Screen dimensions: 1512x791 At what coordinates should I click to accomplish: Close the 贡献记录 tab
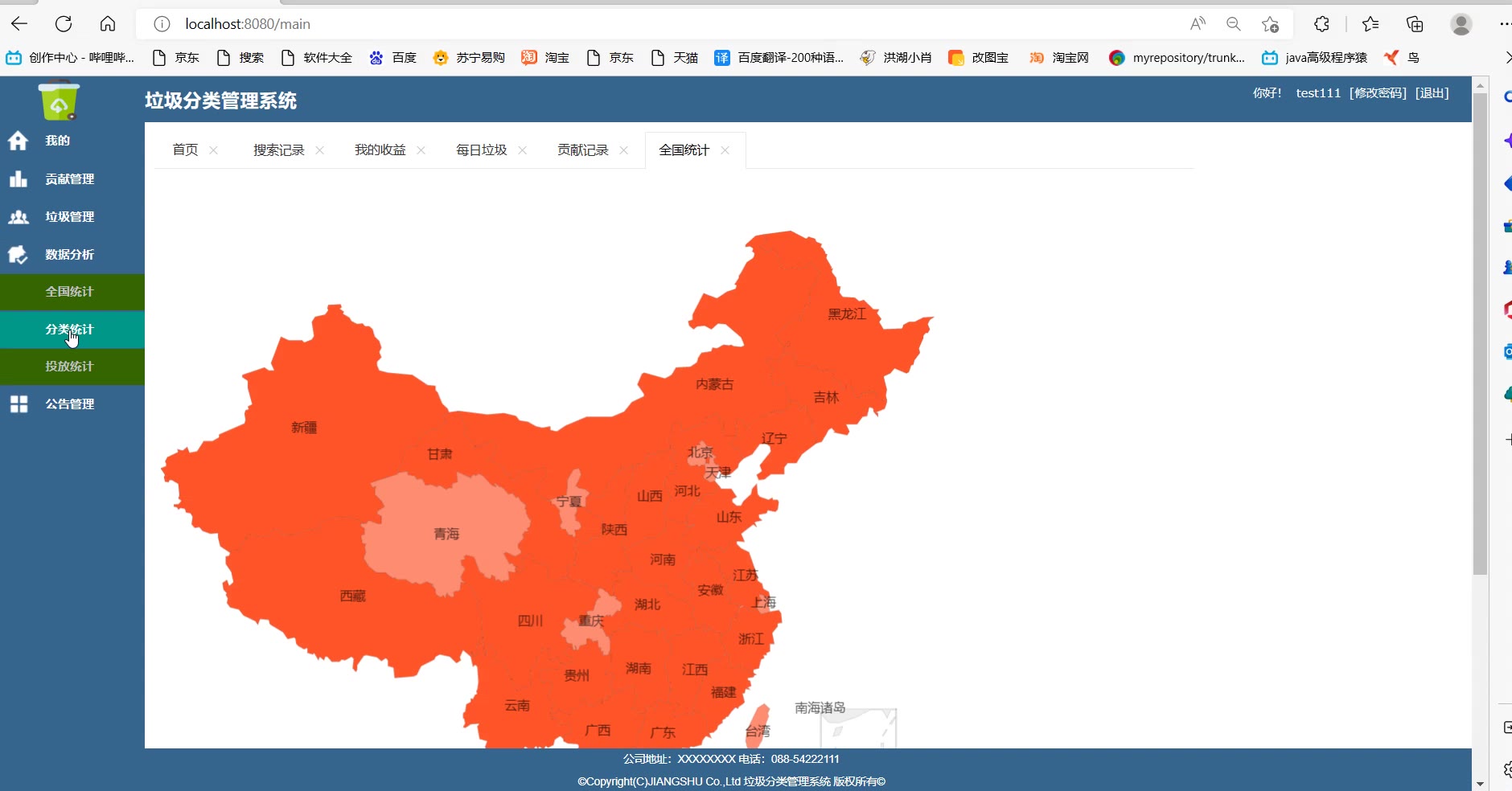[623, 150]
